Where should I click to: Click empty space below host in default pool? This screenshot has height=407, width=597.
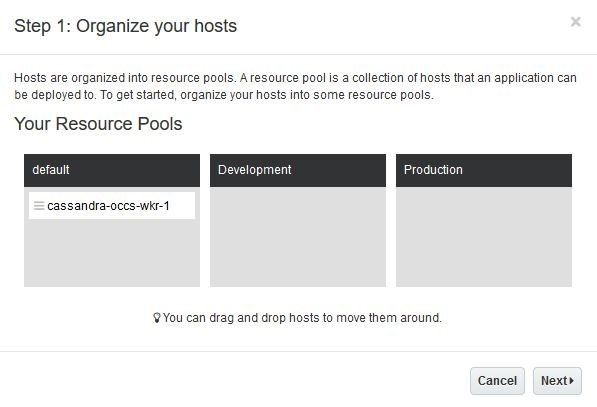click(112, 253)
